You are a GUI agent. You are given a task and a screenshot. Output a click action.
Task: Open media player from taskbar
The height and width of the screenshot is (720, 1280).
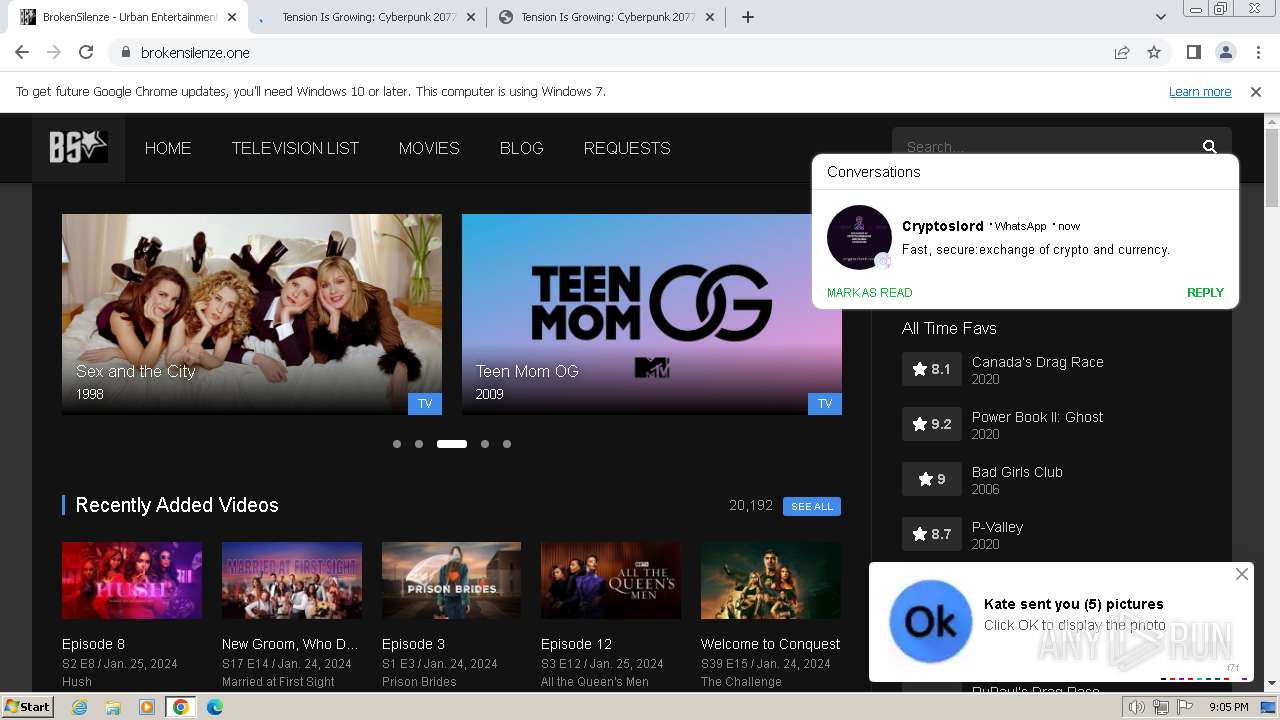(x=146, y=707)
